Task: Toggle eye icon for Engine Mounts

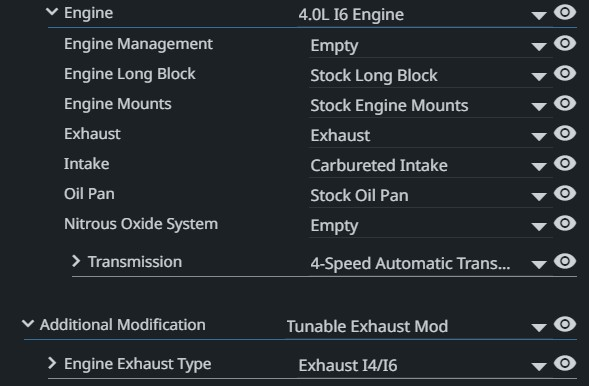Action: tap(565, 103)
